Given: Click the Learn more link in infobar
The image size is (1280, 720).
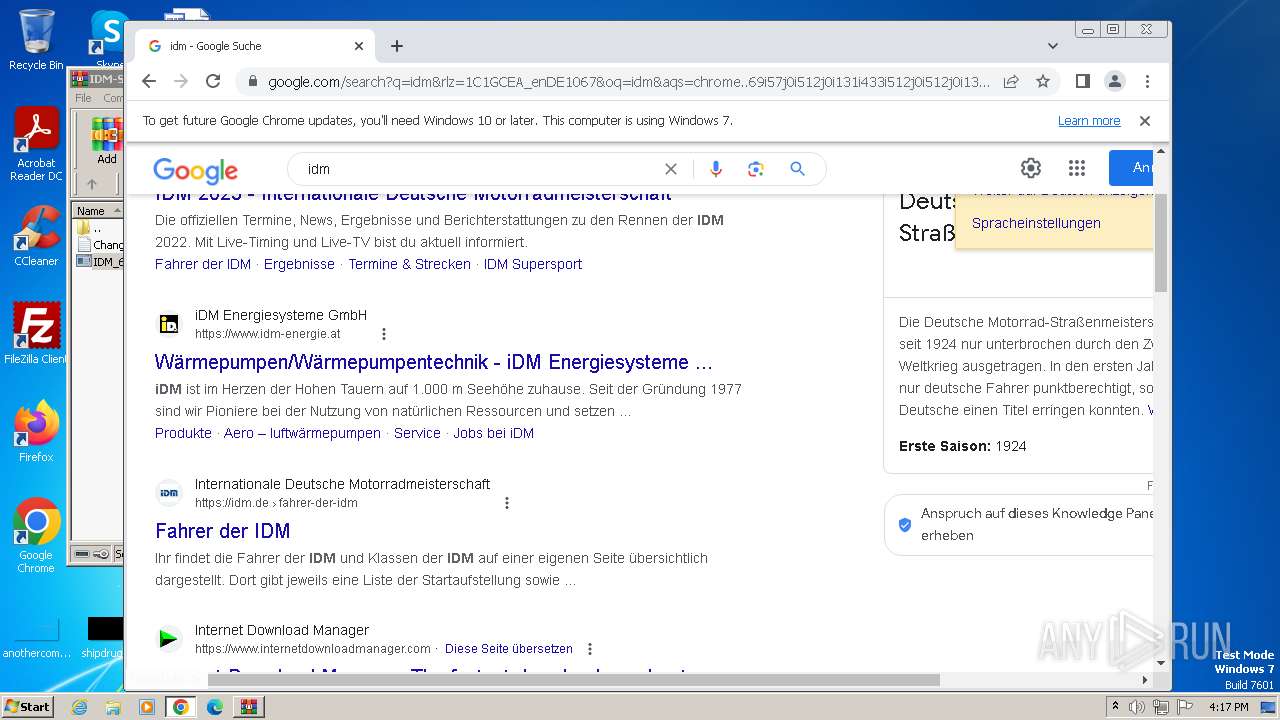Looking at the screenshot, I should (1089, 121).
